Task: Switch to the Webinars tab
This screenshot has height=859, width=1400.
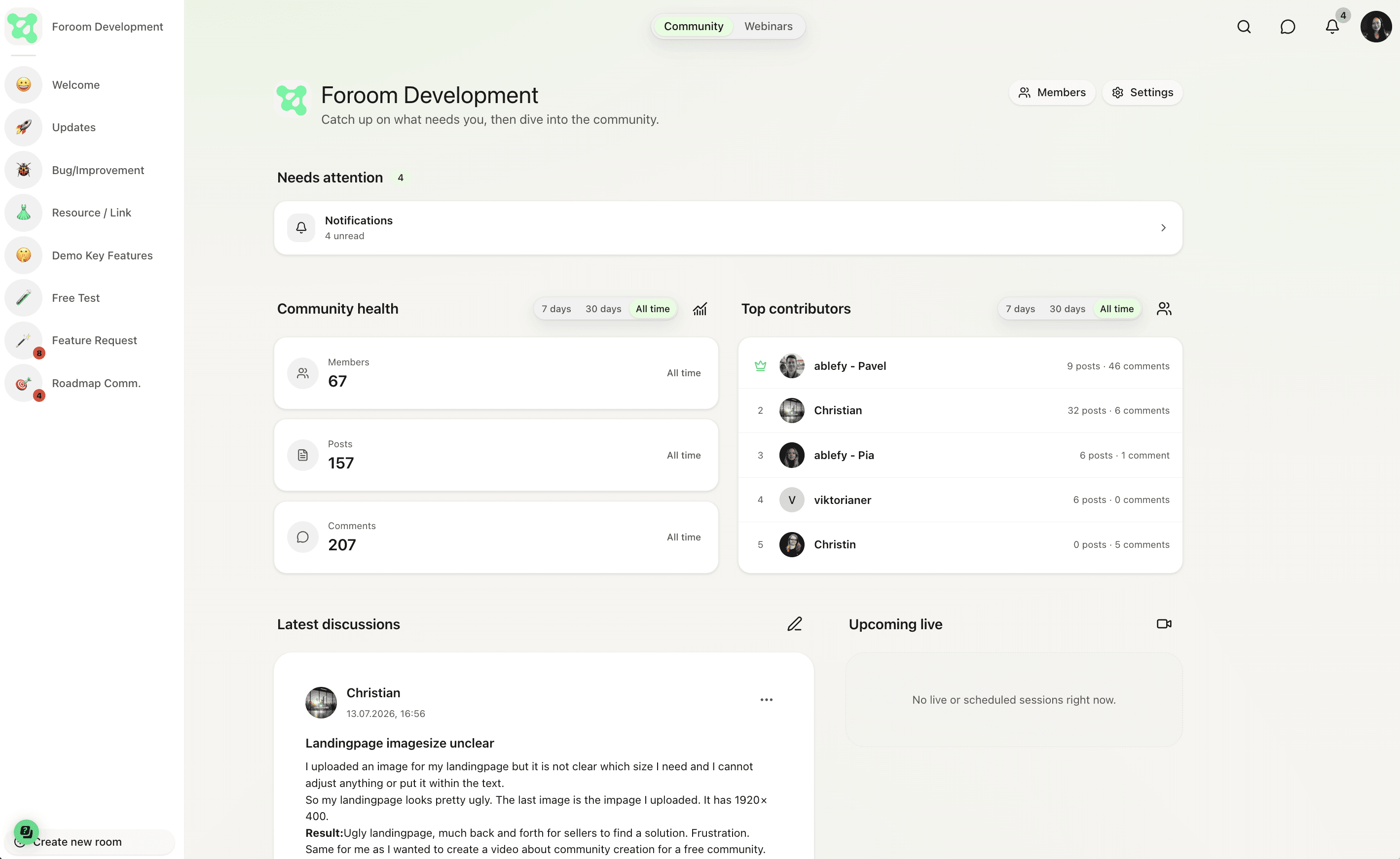Action: point(768,27)
